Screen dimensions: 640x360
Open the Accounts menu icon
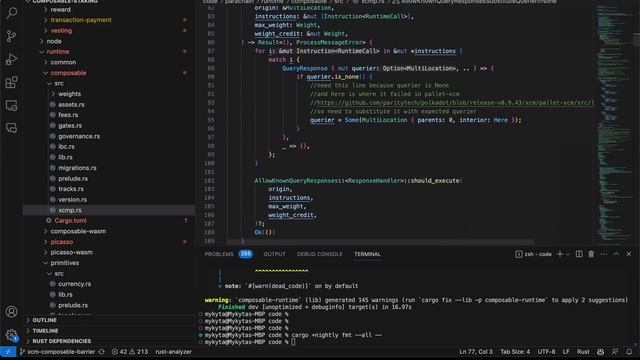click(x=11, y=311)
